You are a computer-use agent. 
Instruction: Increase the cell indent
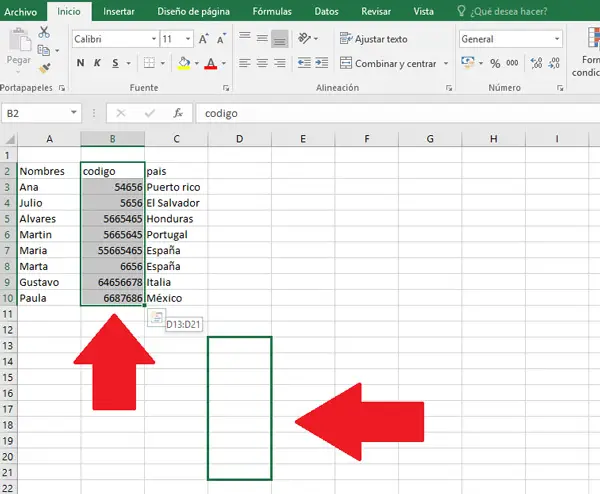(x=322, y=63)
